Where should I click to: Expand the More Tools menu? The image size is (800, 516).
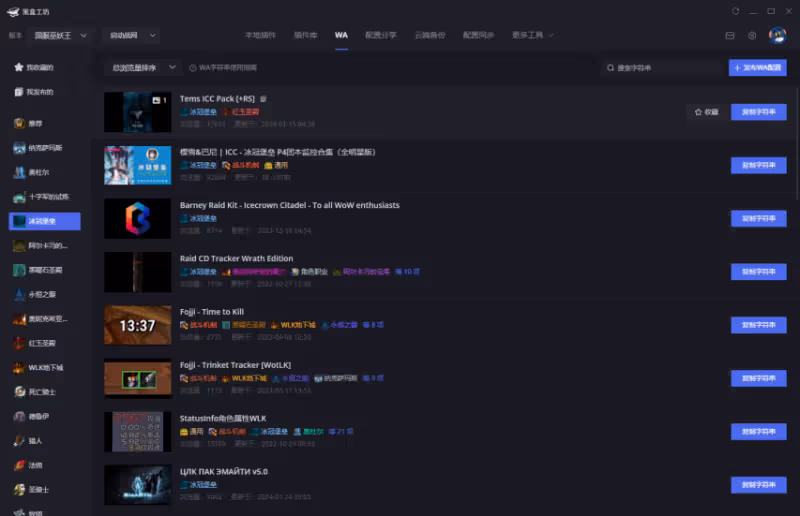point(533,35)
